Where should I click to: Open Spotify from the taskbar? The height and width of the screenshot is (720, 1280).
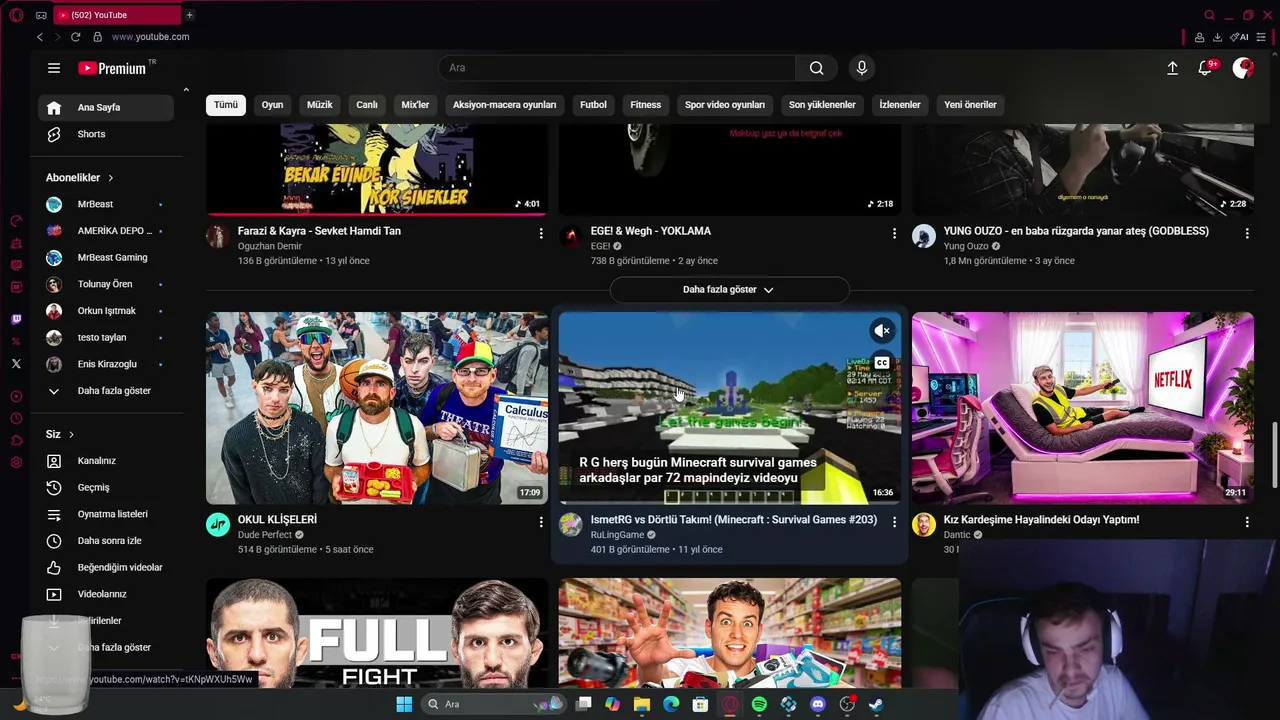[x=759, y=704]
